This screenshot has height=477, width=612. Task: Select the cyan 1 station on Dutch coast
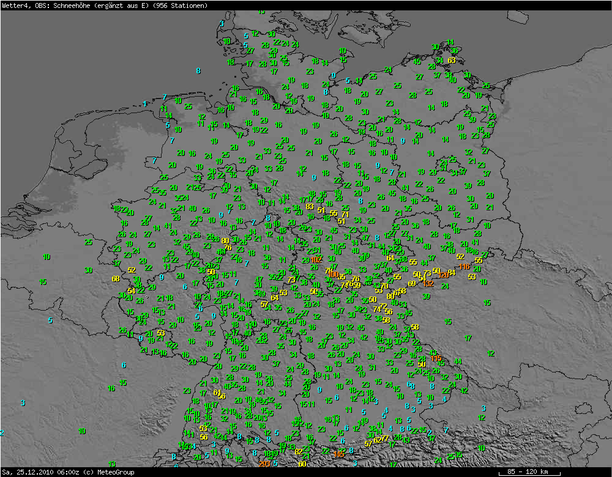145,103
